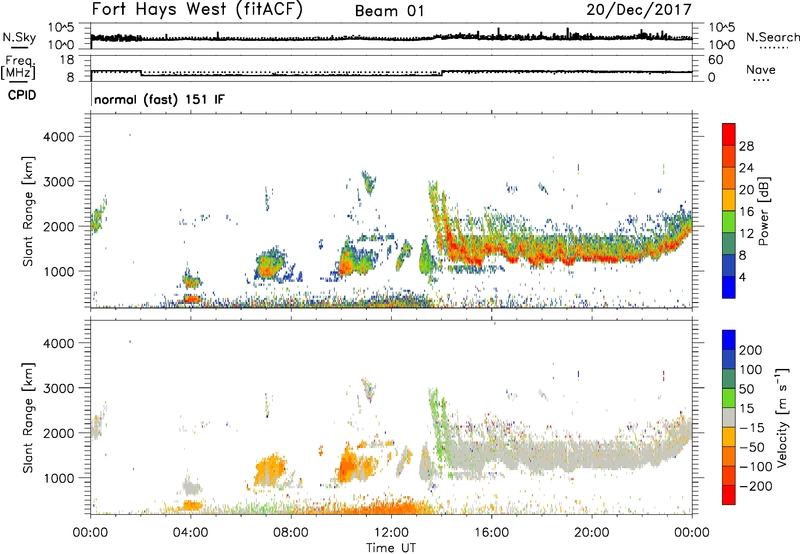Select the "Freq. [MHz]" axis label
800x554 pixels.
19,67
